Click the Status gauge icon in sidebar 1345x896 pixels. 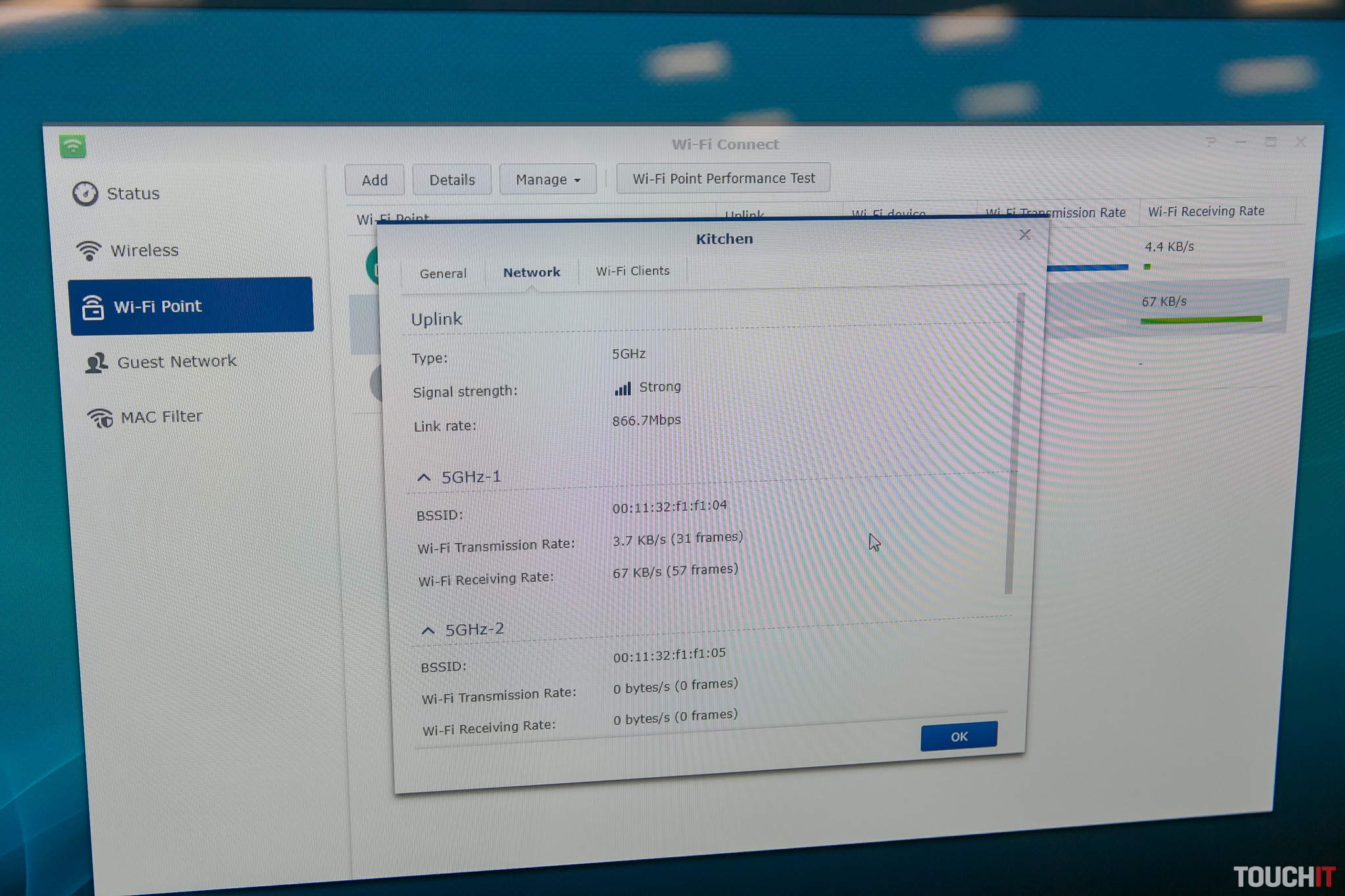(85, 194)
